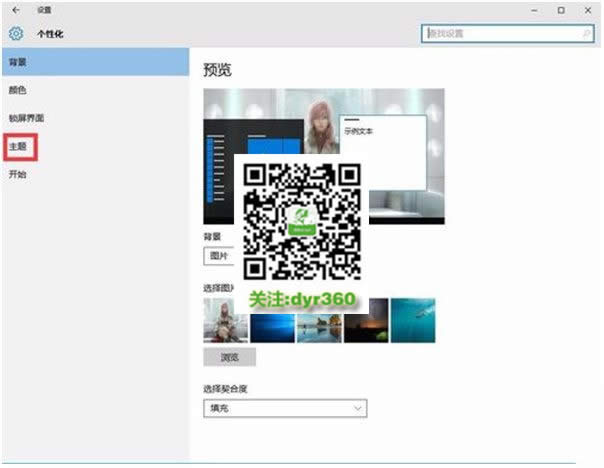Click the search magnifier icon
The height and width of the screenshot is (468, 604).
[x=586, y=34]
